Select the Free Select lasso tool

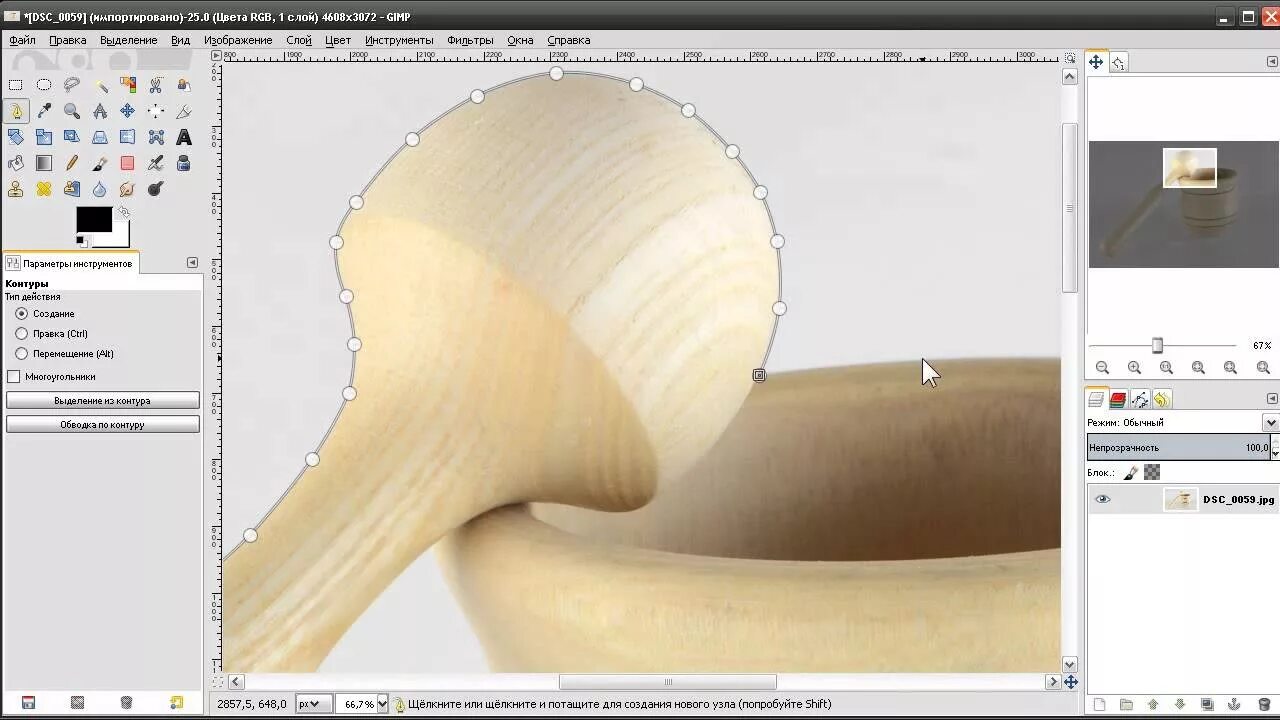click(x=72, y=85)
